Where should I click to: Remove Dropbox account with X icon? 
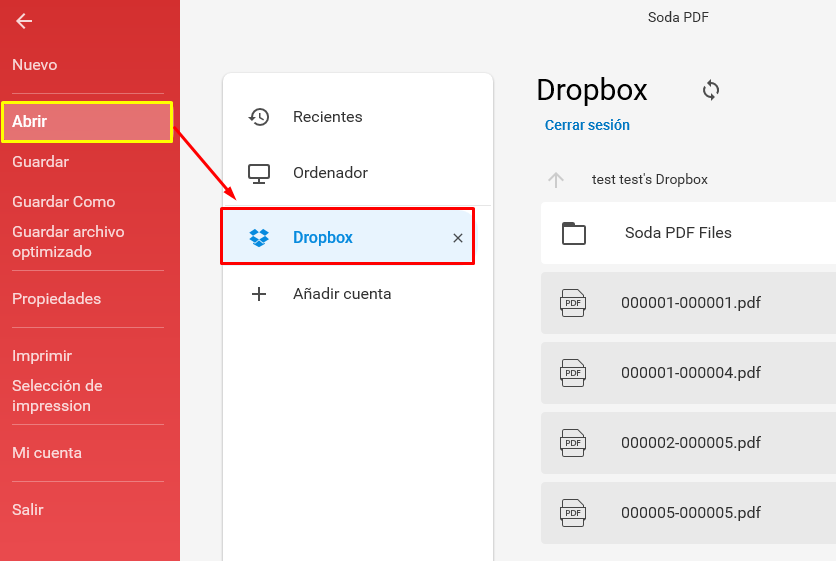pos(458,238)
